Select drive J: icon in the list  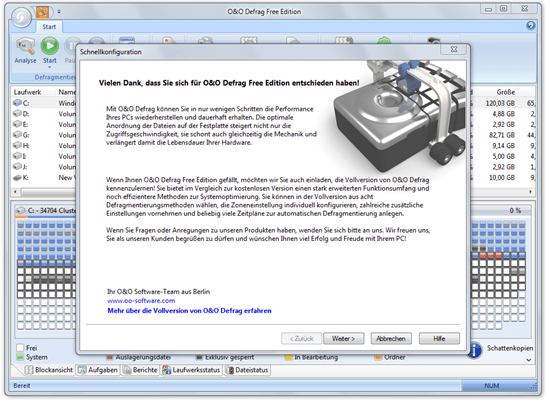(18, 167)
